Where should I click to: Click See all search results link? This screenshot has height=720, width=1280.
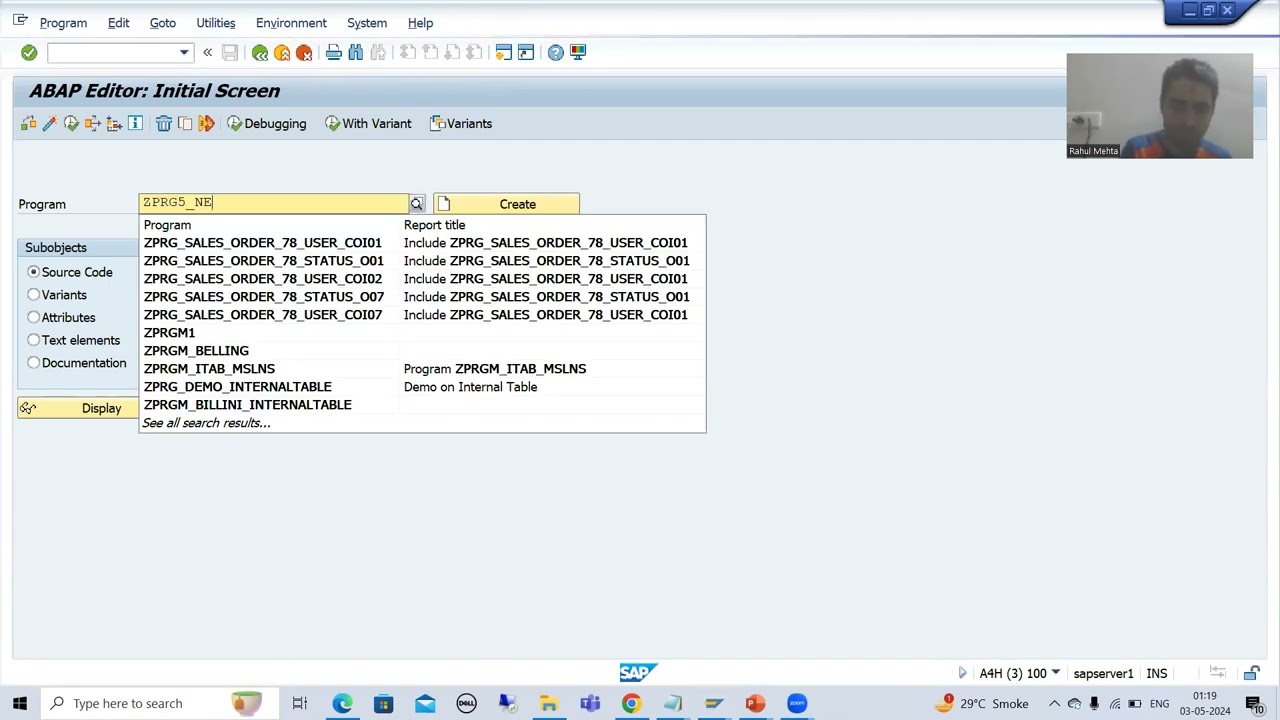206,423
